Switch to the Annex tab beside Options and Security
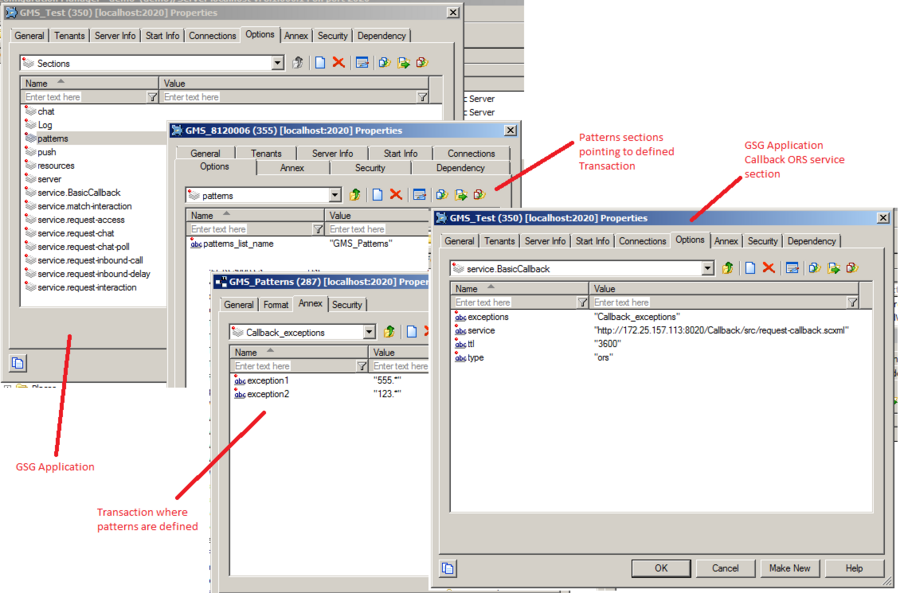 [x=726, y=241]
